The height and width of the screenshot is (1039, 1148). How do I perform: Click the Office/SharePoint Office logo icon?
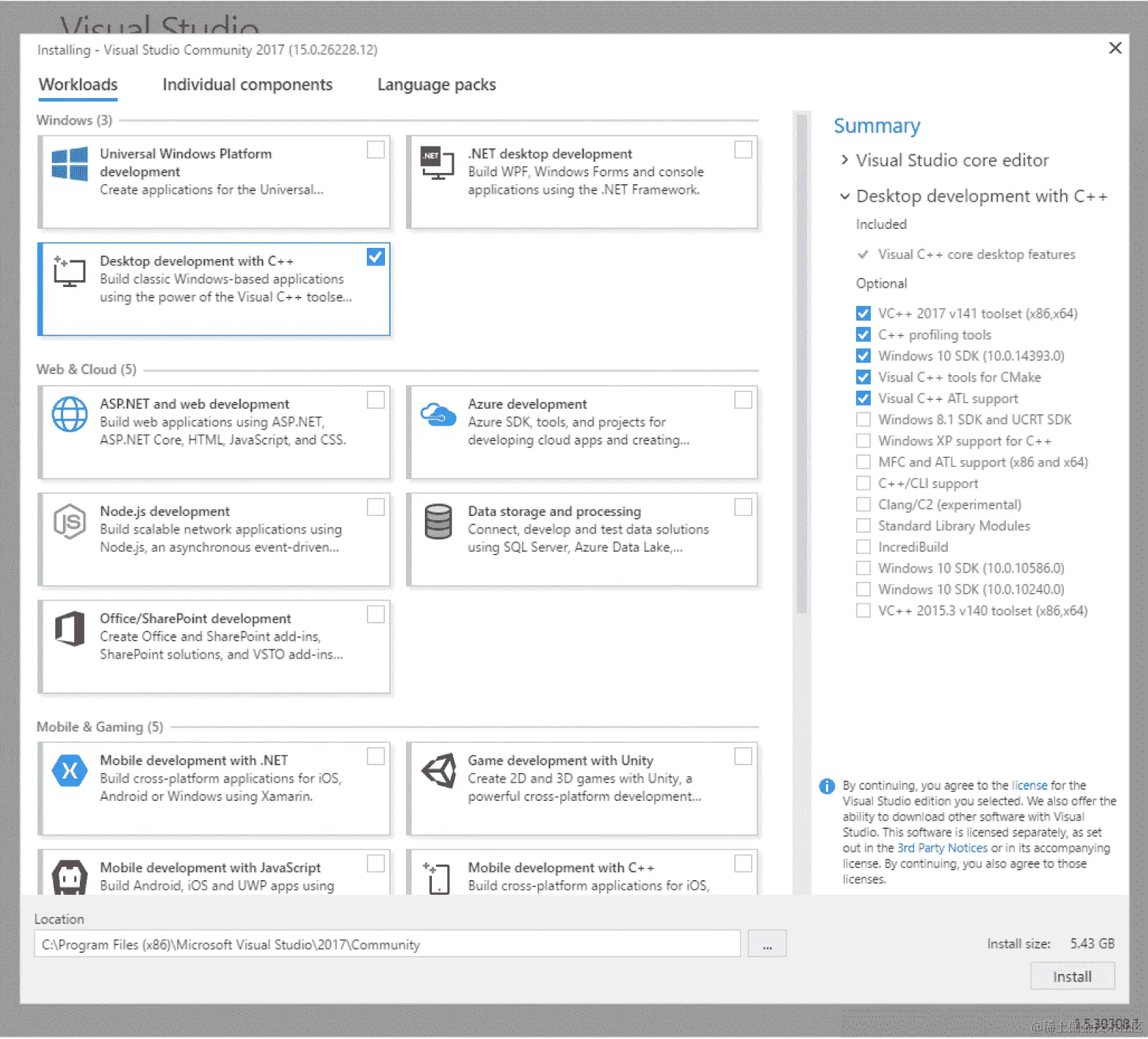click(x=70, y=629)
